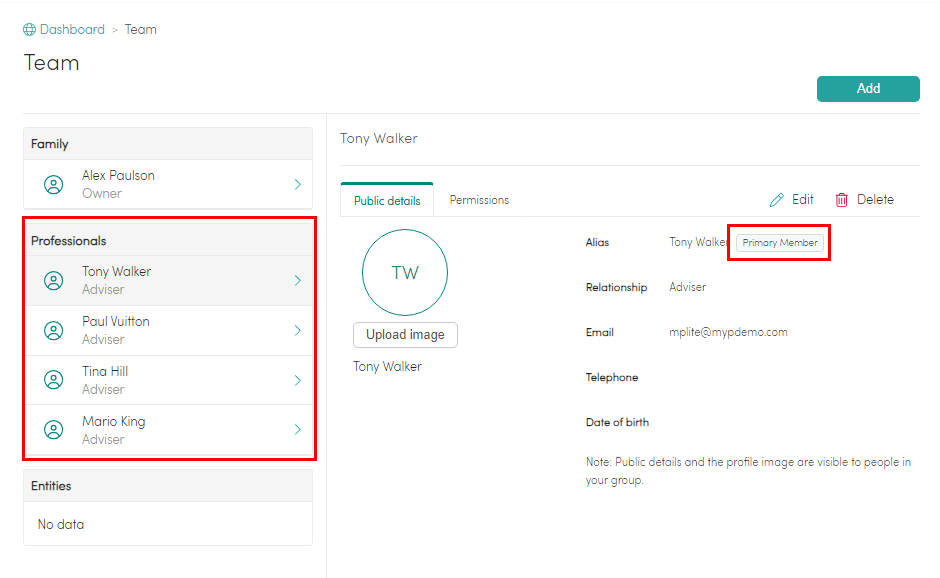This screenshot has height=578, width=940.
Task: Click the pencil Edit icon
Action: [x=777, y=200]
